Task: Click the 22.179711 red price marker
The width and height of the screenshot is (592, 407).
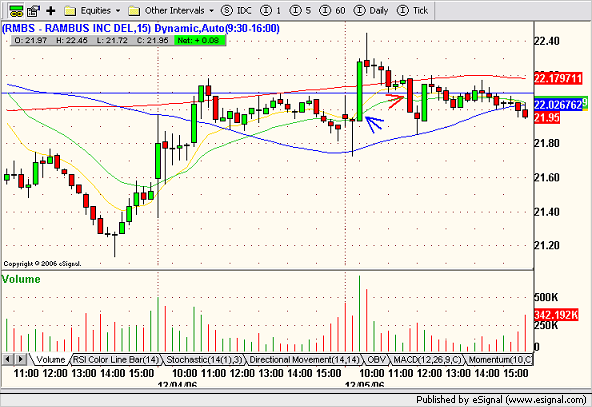Action: [558, 79]
